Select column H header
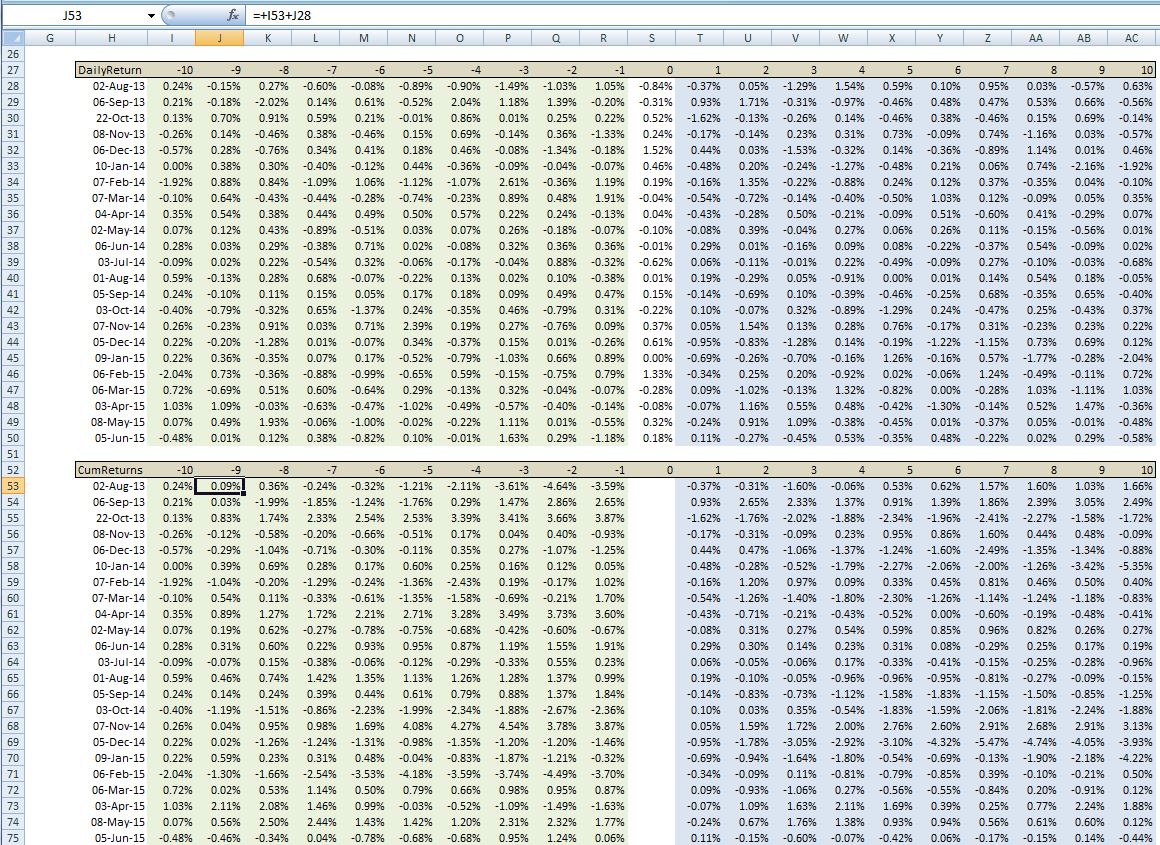Viewport: 1160px width, 845px height. click(x=111, y=37)
